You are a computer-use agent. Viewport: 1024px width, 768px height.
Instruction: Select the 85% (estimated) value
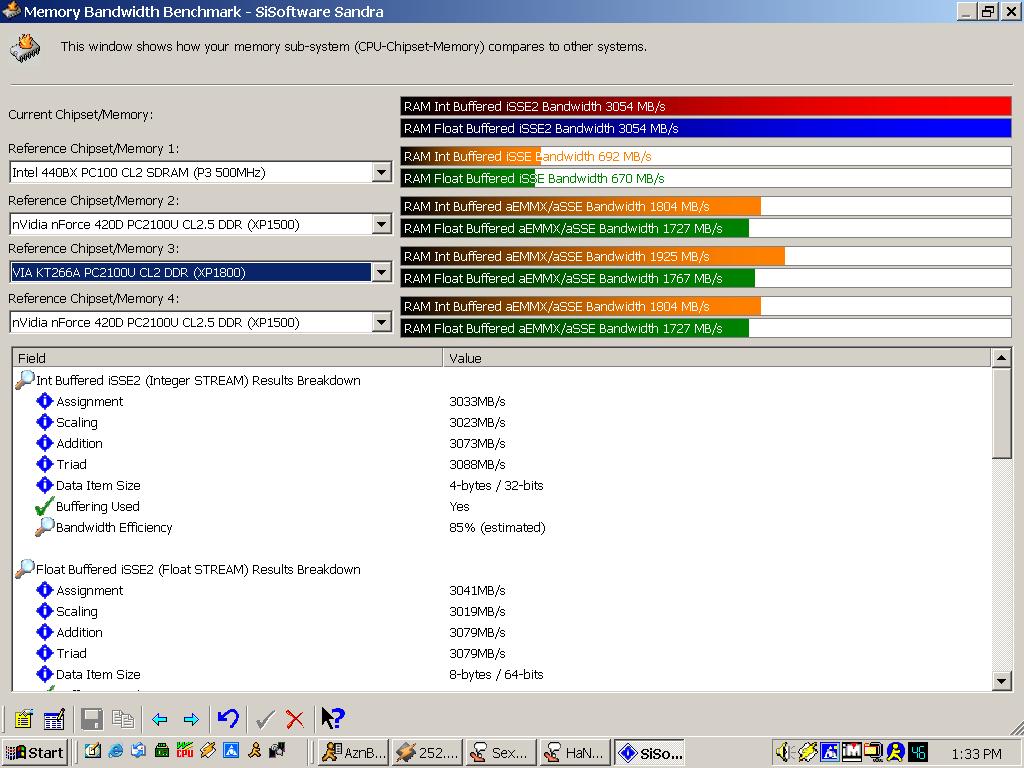(x=497, y=528)
